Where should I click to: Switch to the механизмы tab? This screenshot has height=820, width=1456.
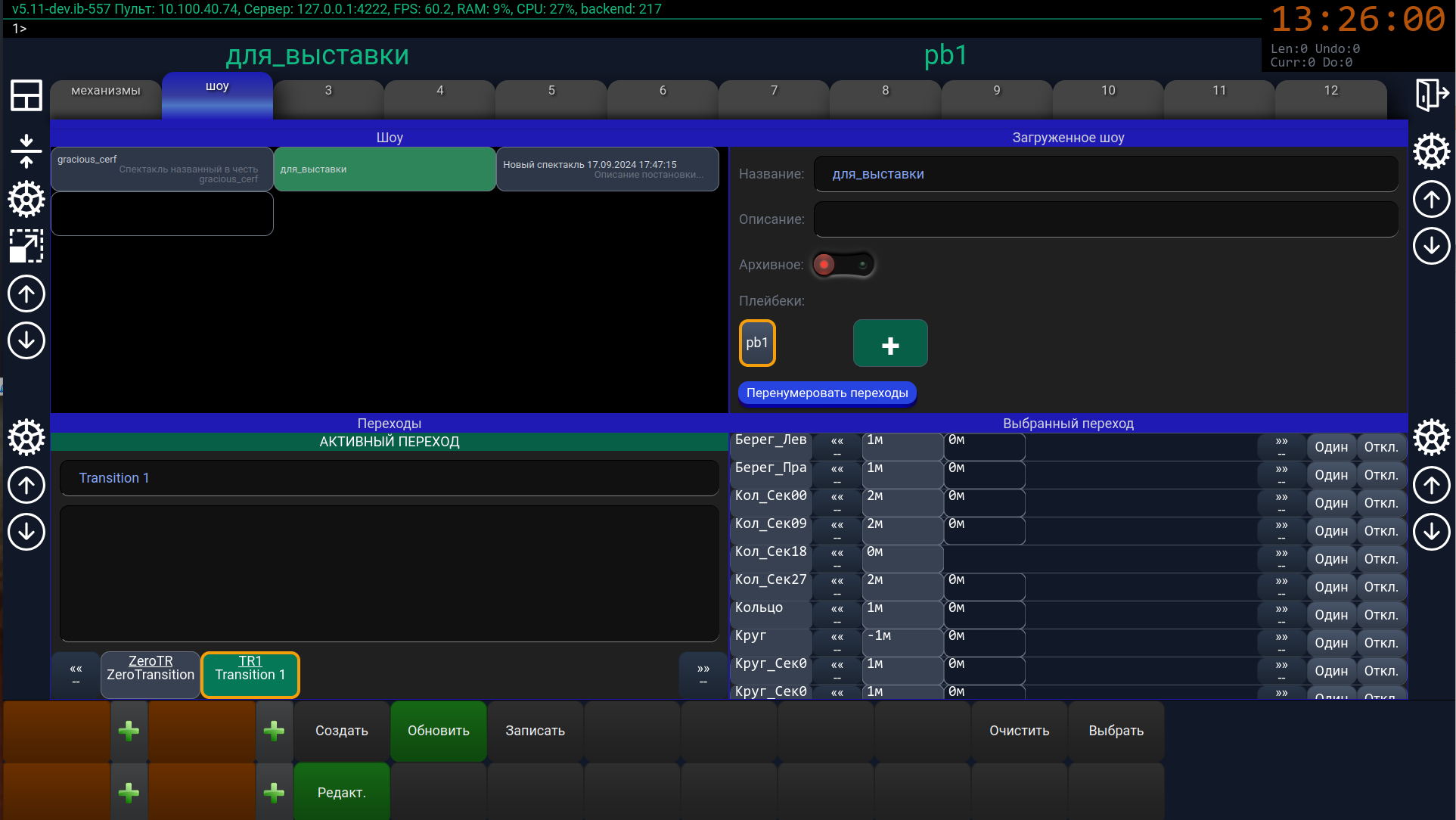[x=106, y=91]
